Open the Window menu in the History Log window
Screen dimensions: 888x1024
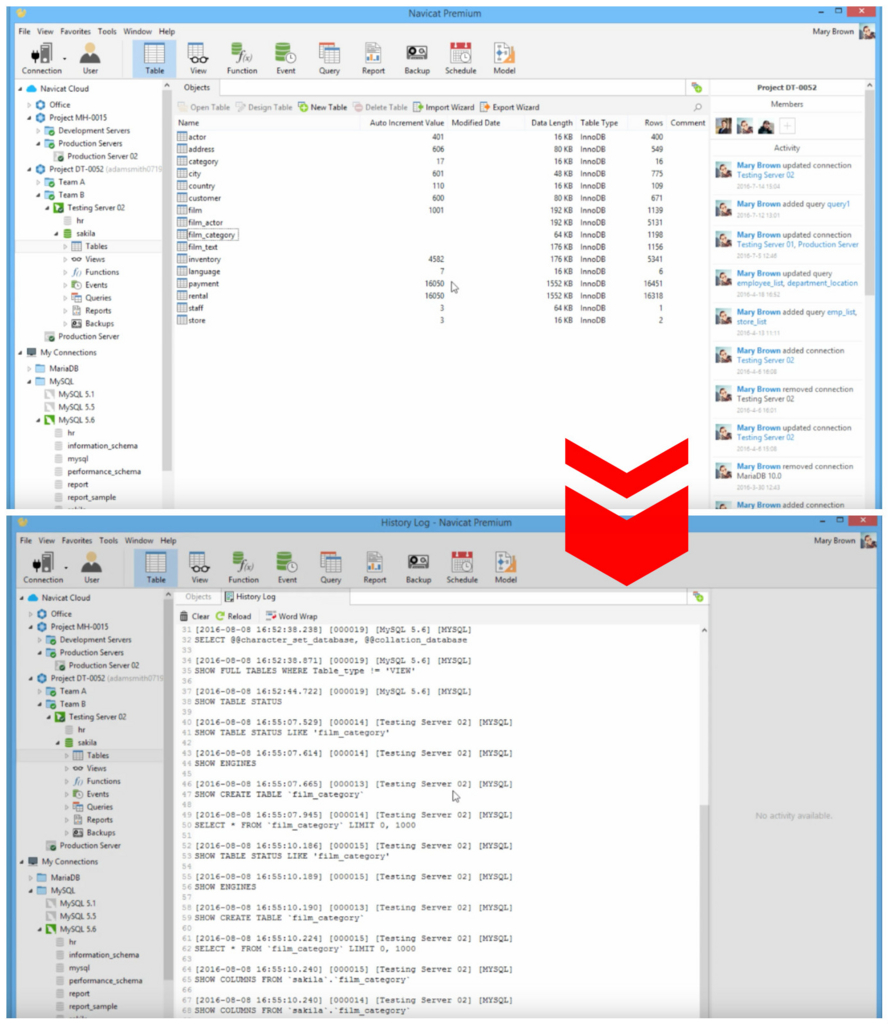pos(139,541)
